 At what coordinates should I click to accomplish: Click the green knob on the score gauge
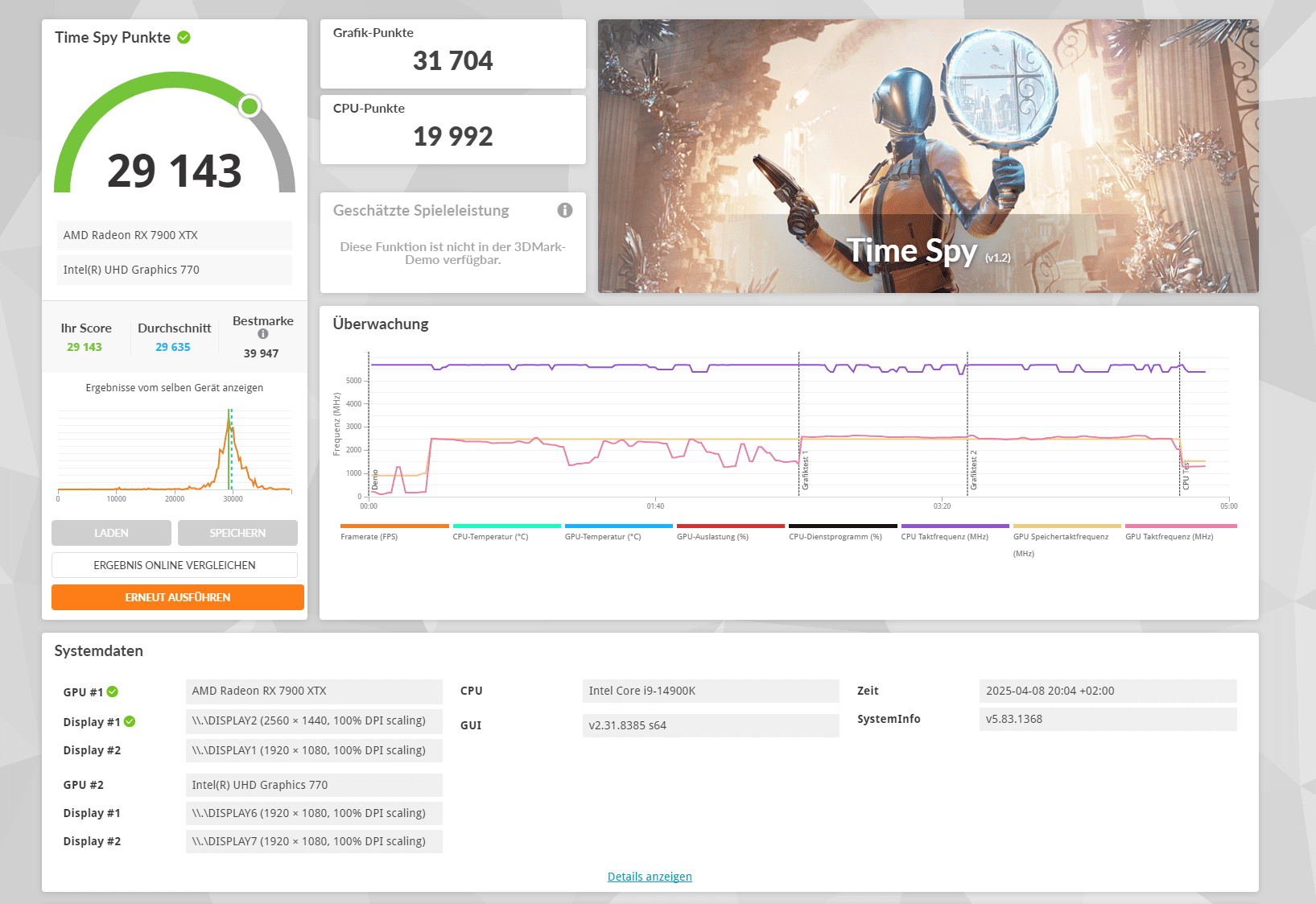click(x=250, y=106)
